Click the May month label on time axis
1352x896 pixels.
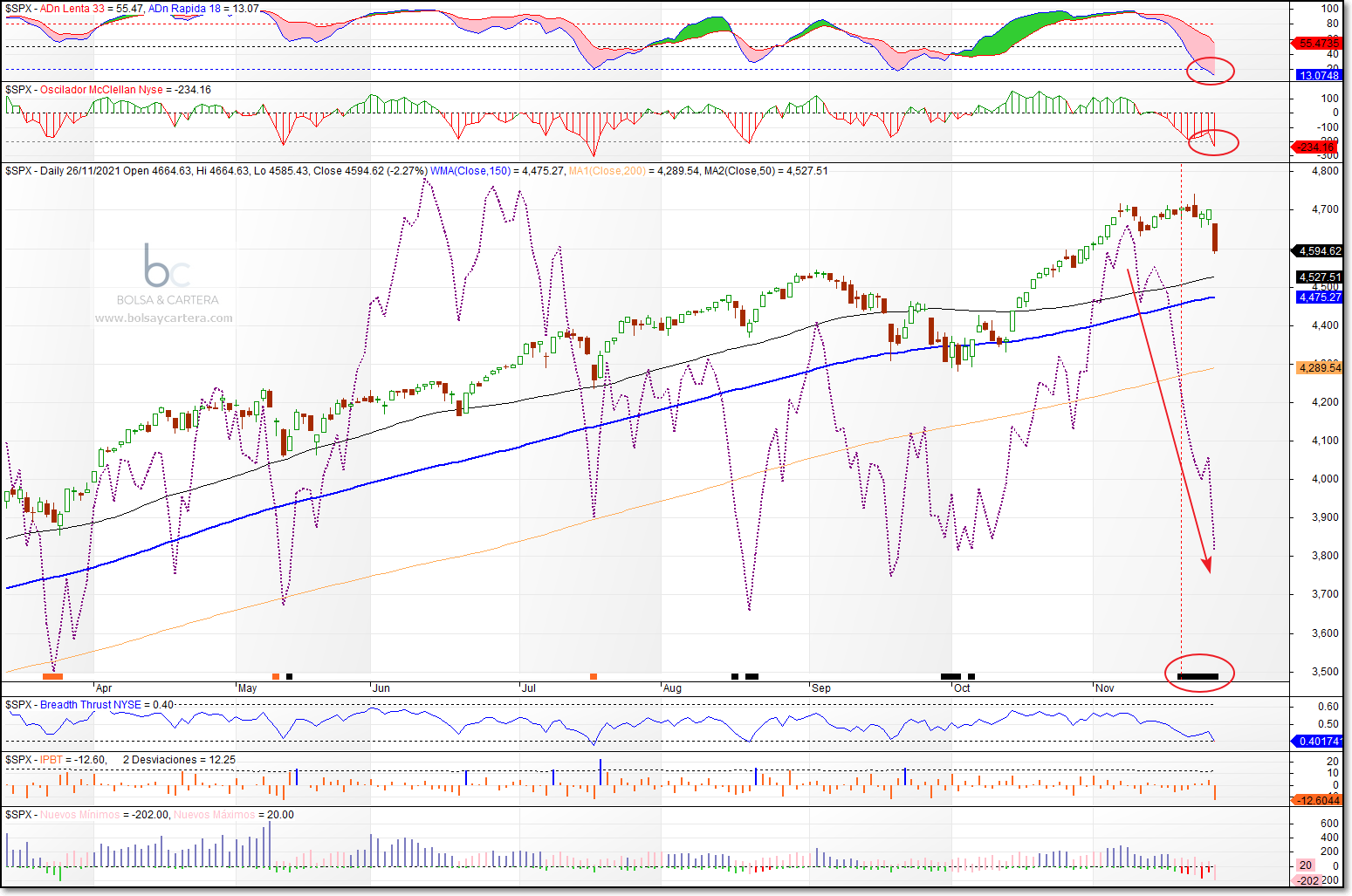(x=248, y=688)
